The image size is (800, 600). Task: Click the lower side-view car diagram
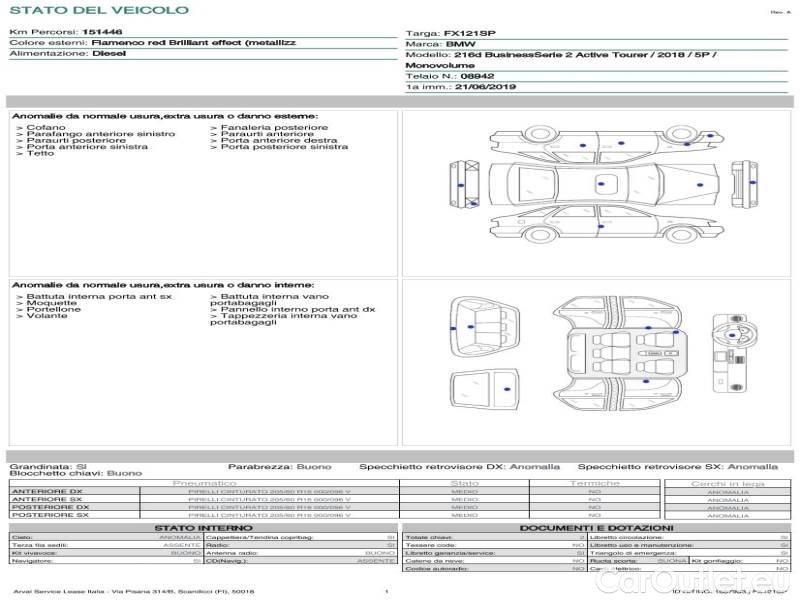(606, 223)
